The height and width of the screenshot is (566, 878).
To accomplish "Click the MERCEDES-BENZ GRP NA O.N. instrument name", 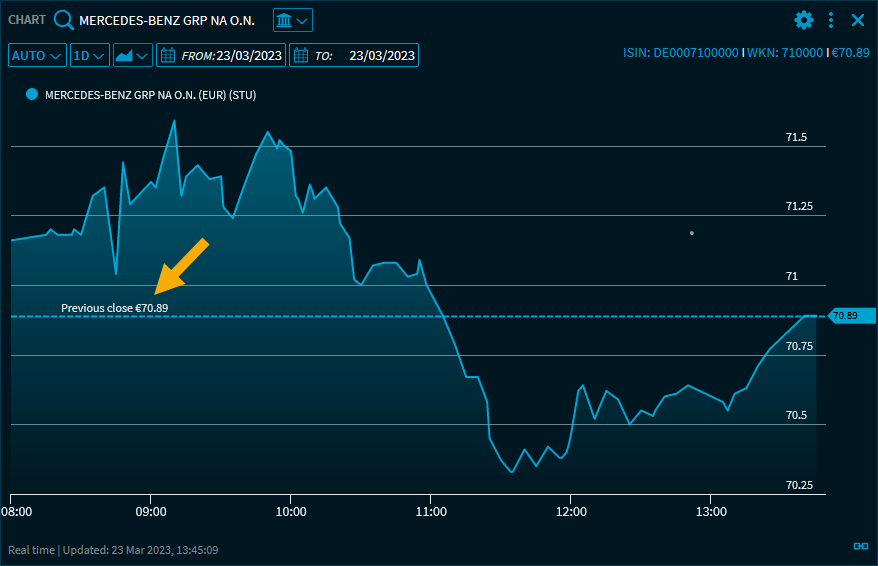I will click(167, 21).
